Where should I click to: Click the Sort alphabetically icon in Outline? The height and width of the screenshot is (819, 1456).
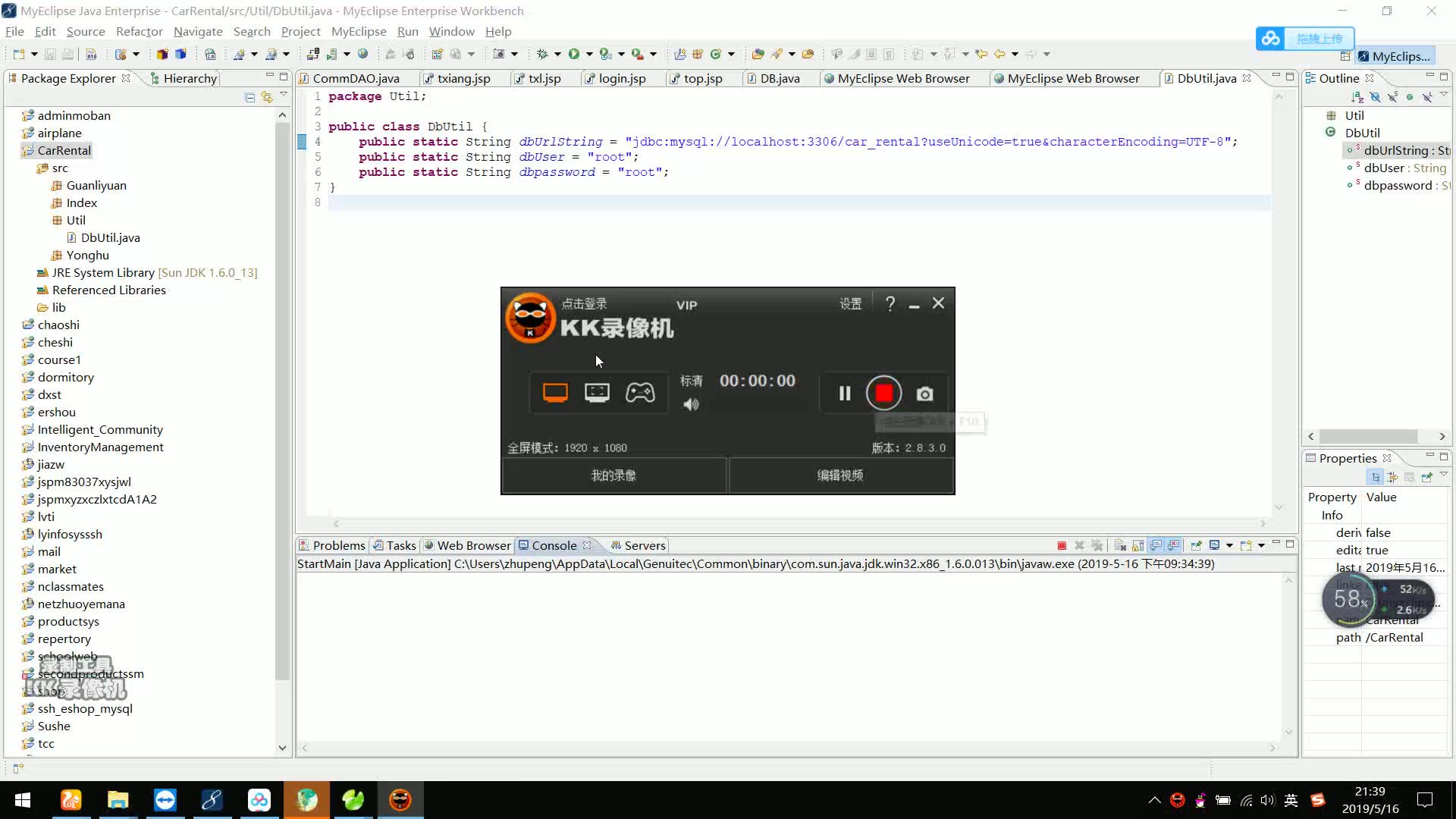tap(1357, 97)
